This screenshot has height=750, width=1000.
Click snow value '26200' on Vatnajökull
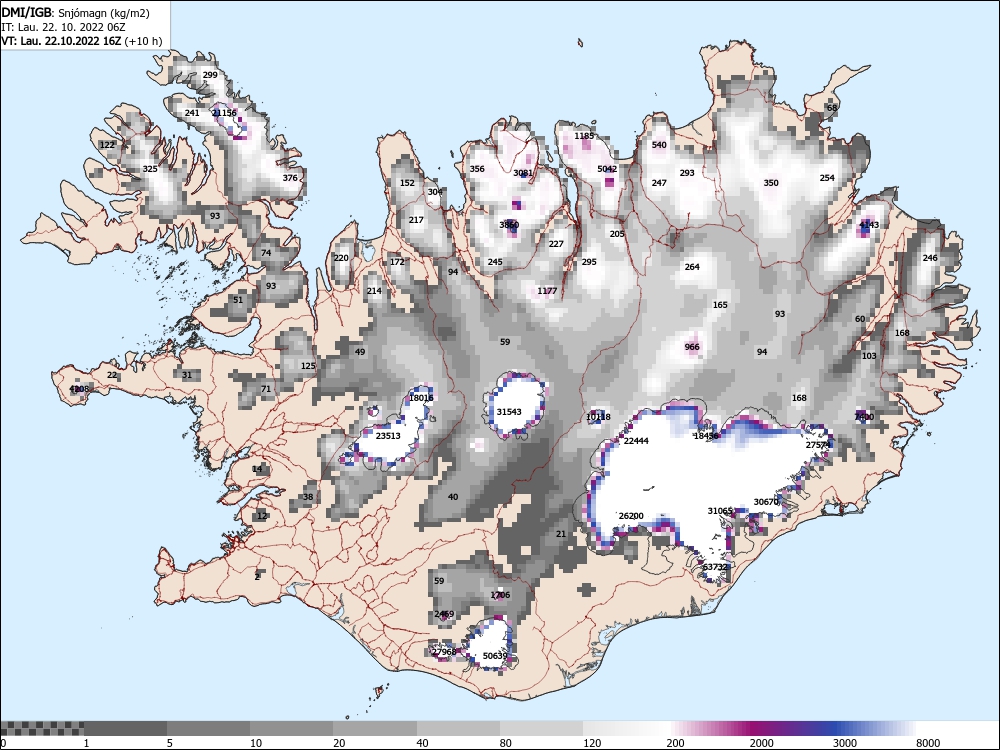tap(631, 516)
